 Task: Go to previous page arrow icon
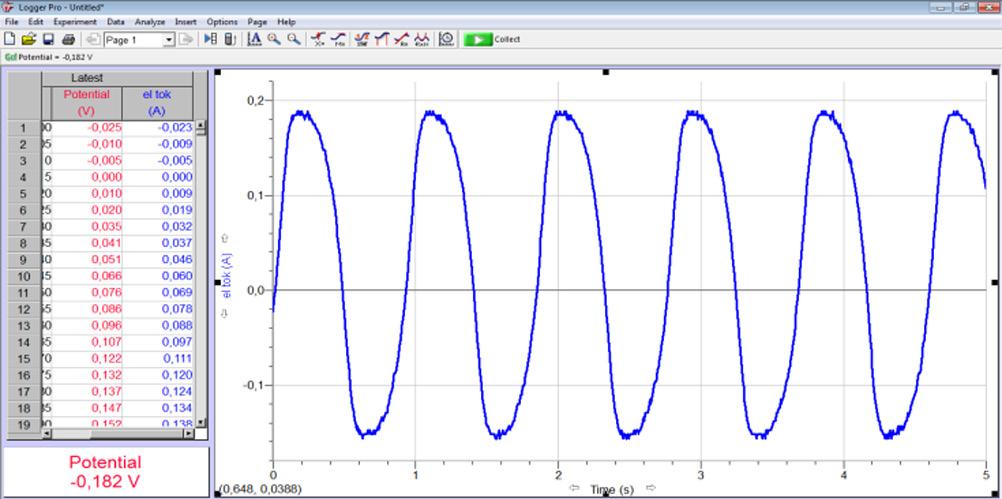pyautogui.click(x=93, y=39)
